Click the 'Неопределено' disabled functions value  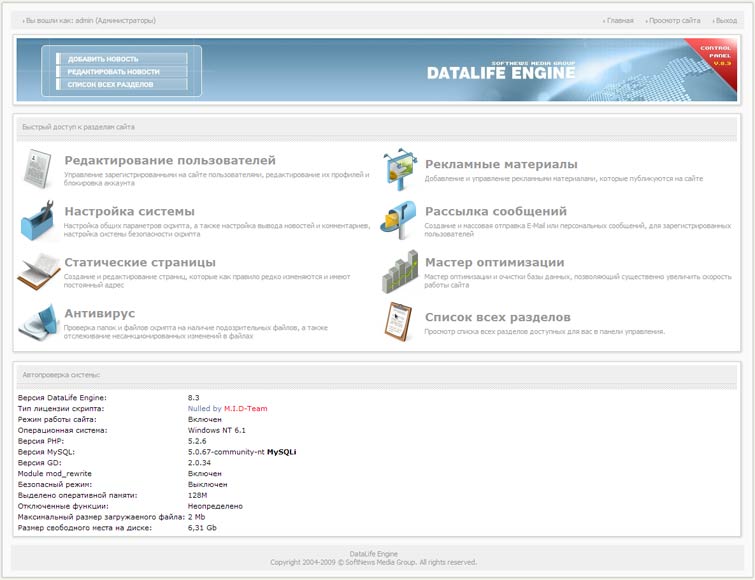coord(215,506)
